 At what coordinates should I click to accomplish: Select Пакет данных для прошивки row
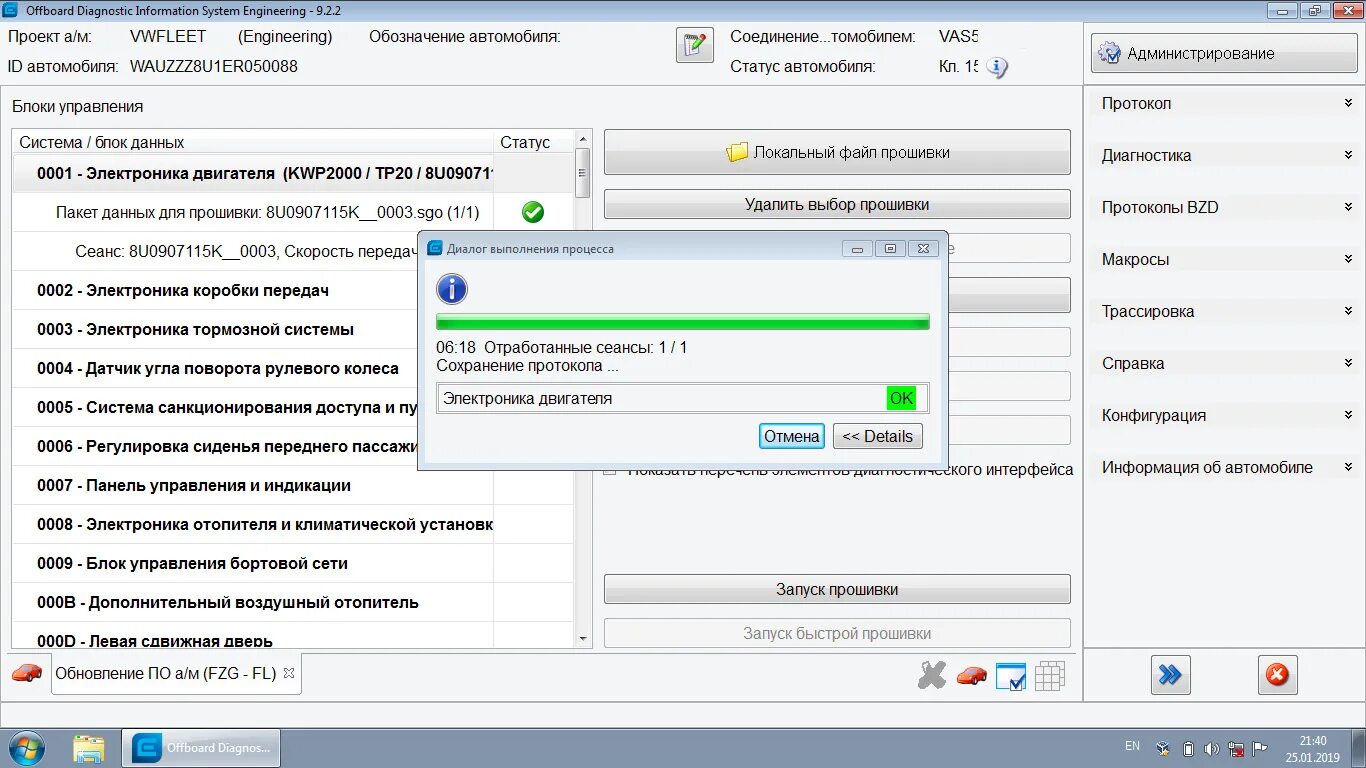(x=293, y=212)
